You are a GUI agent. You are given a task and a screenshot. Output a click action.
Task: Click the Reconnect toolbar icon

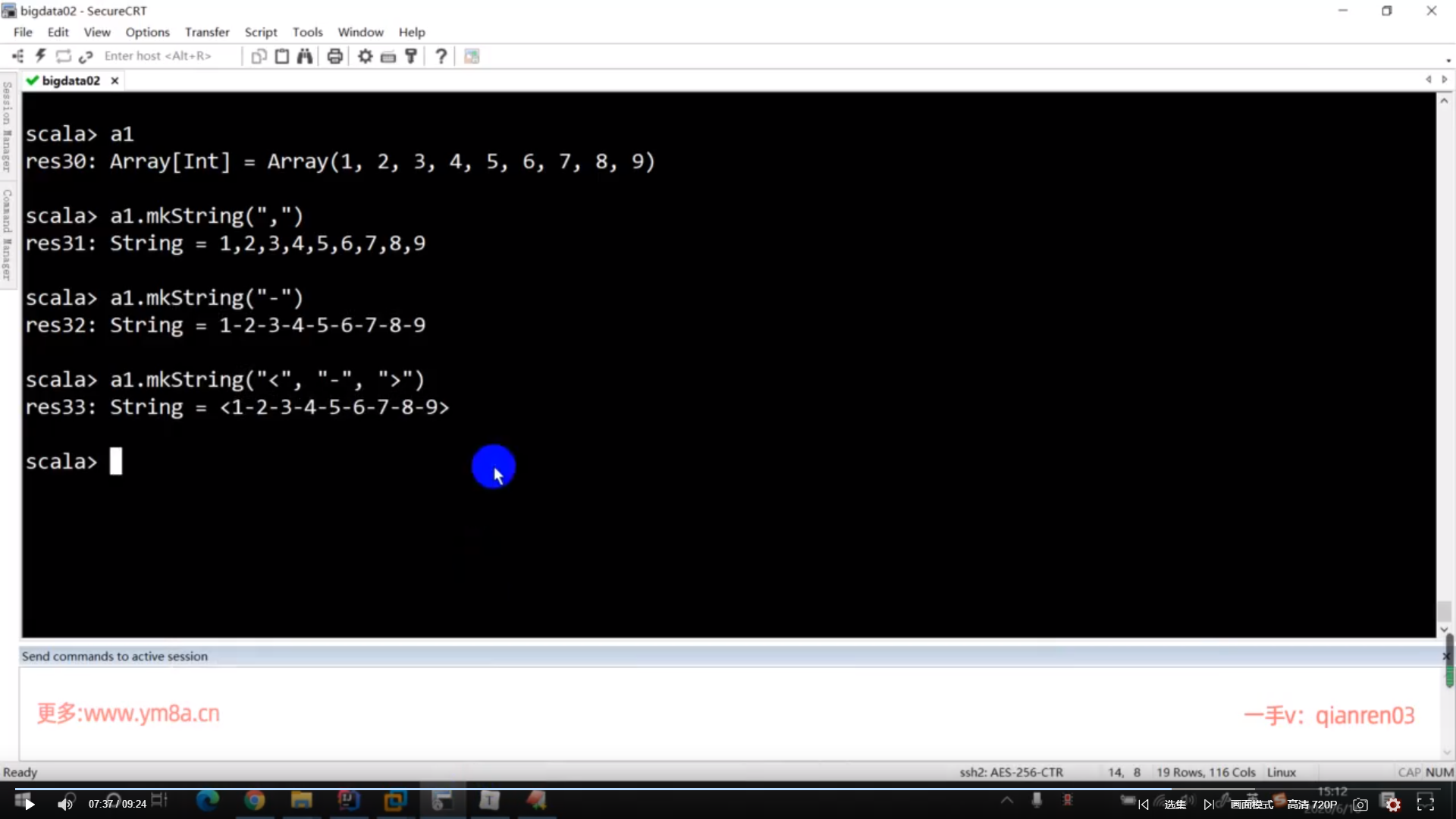pyautogui.click(x=64, y=56)
